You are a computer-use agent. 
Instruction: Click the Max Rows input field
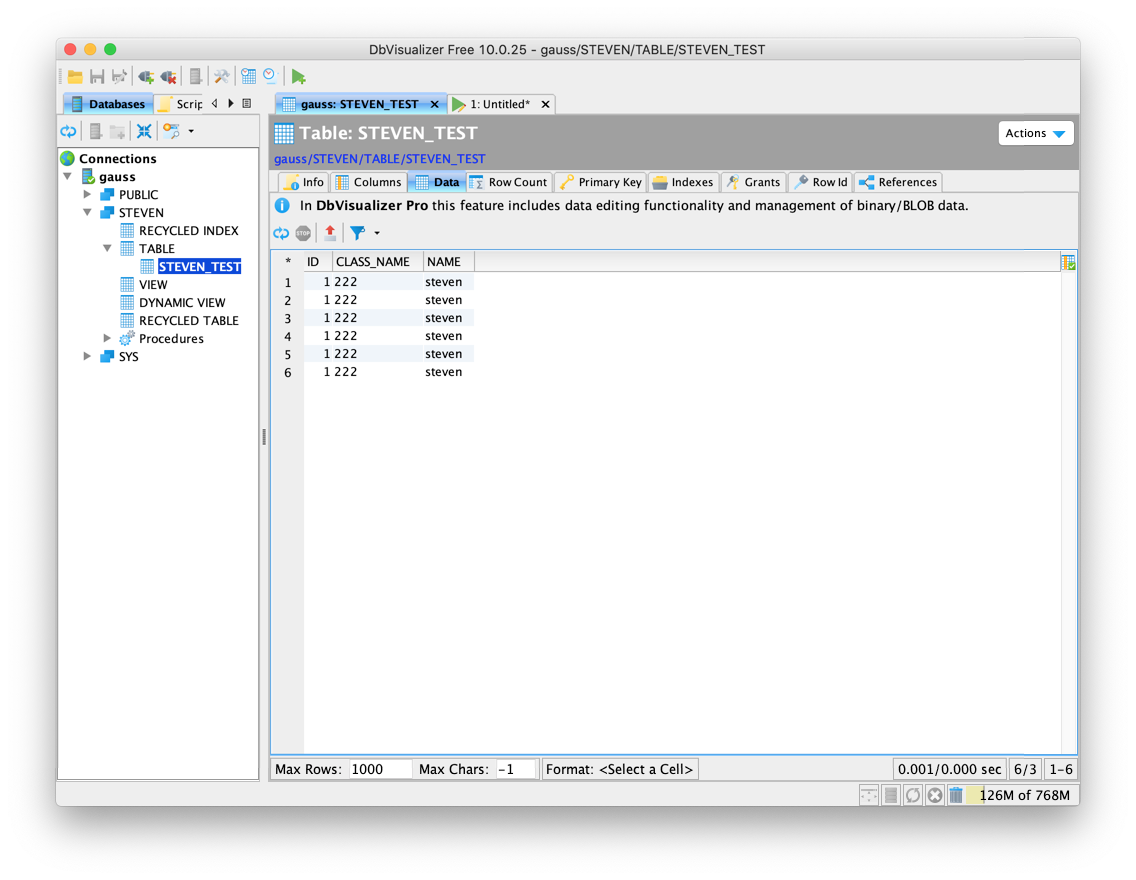point(380,769)
